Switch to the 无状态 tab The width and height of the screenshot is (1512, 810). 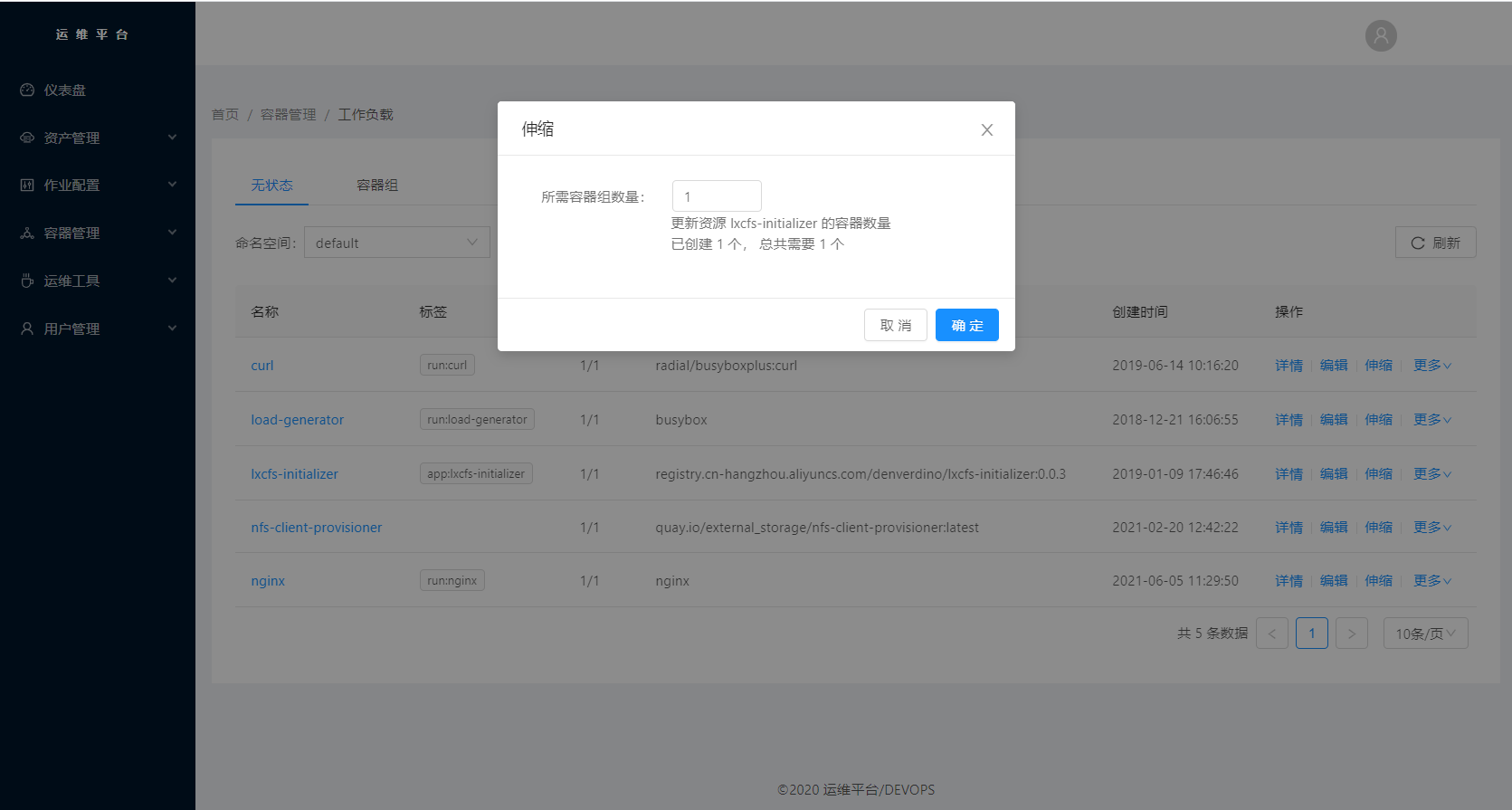[271, 185]
